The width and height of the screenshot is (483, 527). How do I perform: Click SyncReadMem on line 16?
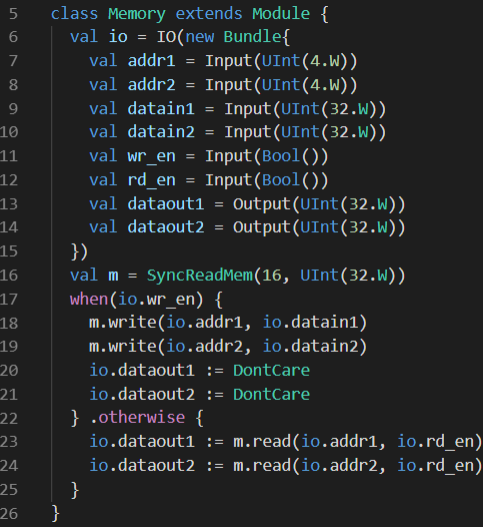tap(200, 276)
